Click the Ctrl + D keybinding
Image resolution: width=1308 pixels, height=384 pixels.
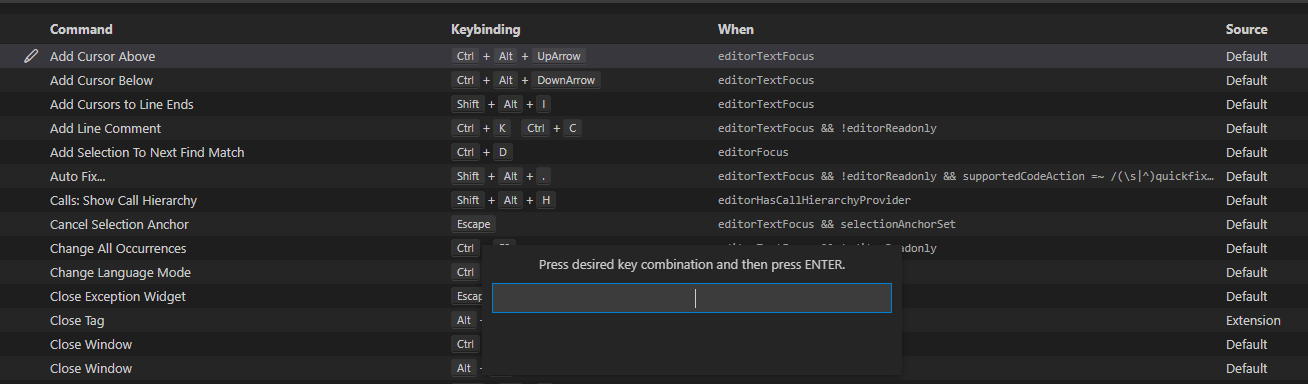click(481, 152)
